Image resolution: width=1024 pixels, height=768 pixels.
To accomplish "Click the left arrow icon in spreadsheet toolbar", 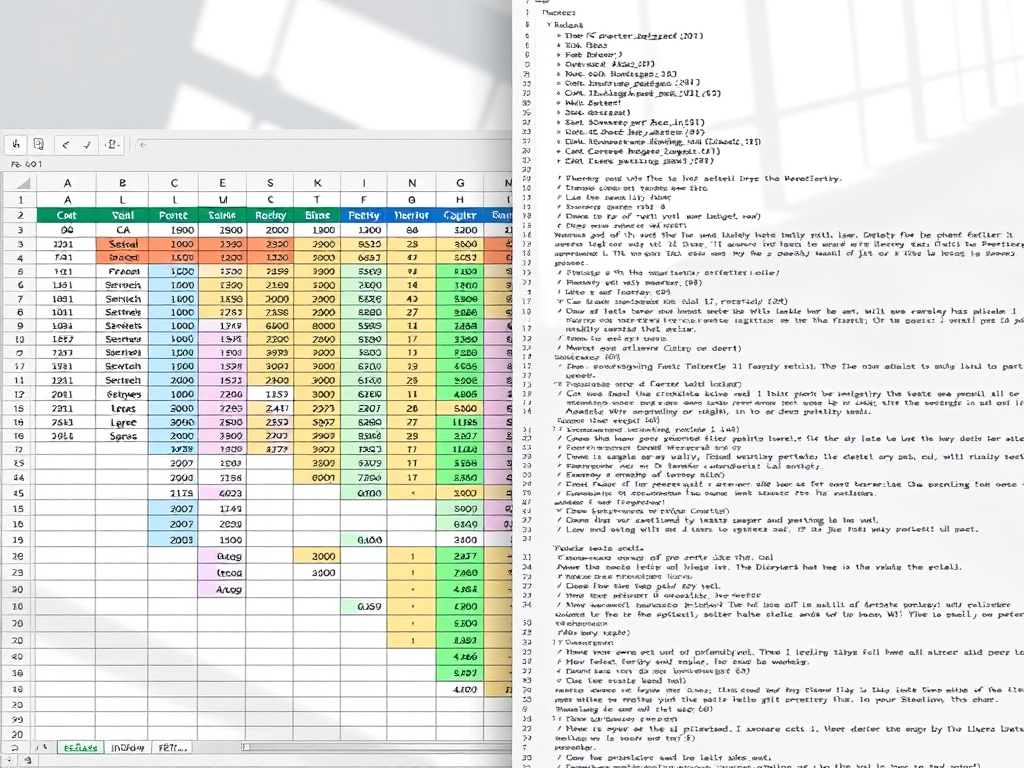I will coord(65,144).
